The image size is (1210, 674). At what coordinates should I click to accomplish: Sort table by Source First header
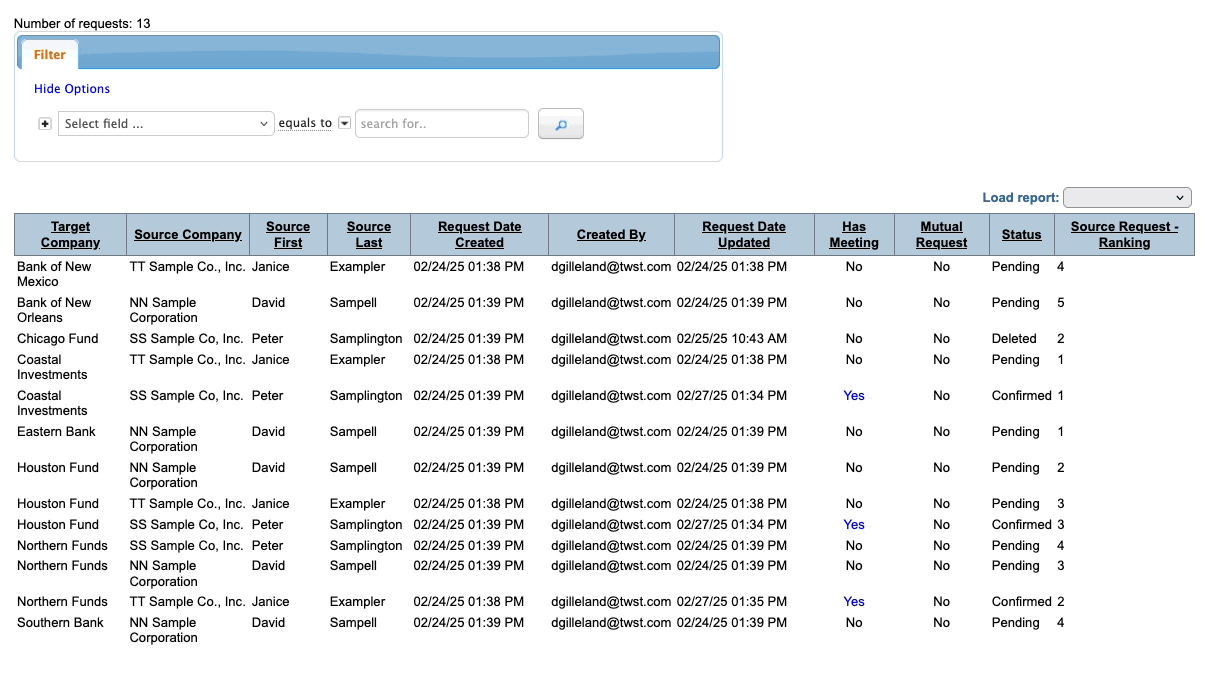coord(288,235)
